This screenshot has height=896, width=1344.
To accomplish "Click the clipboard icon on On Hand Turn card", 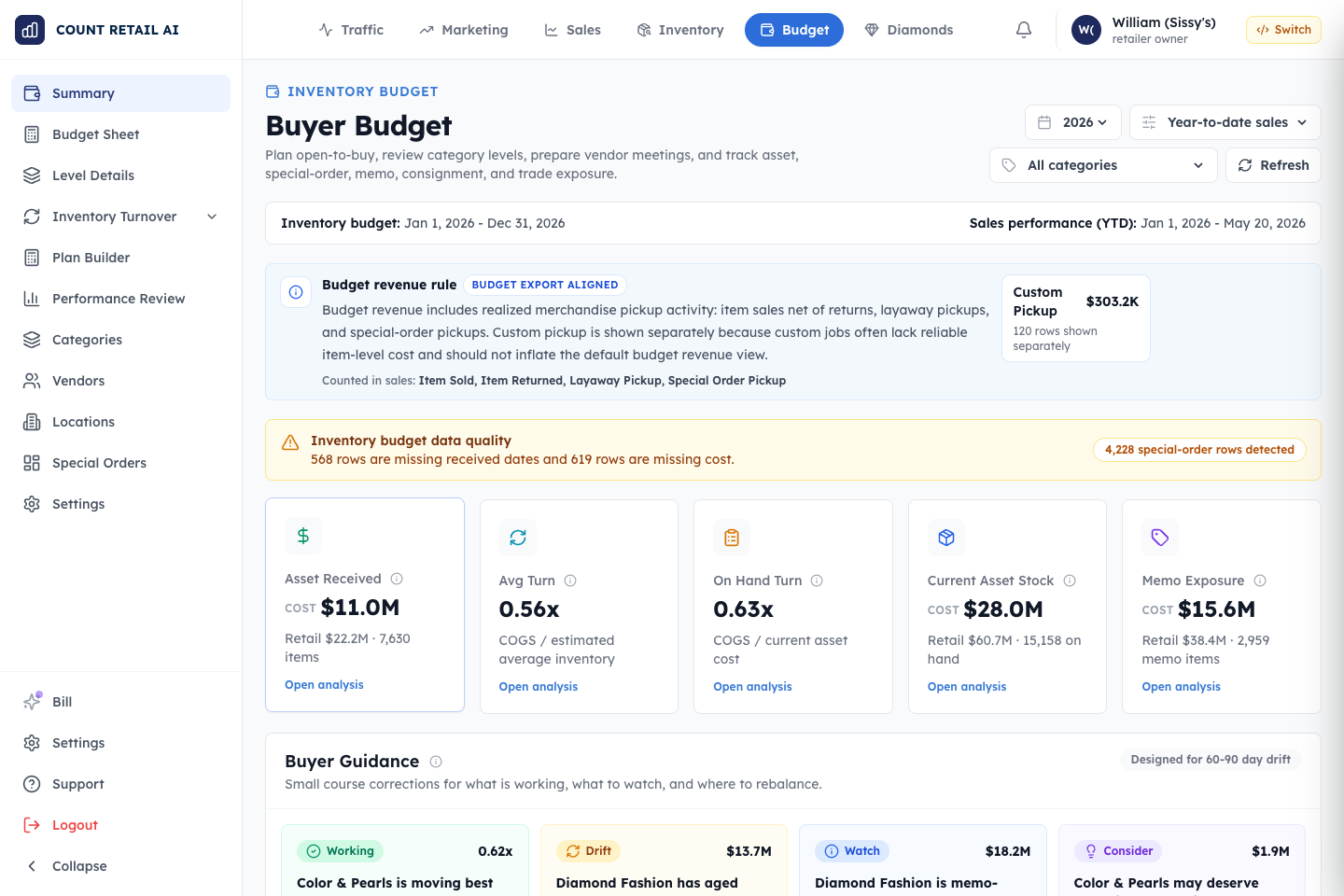I will click(732, 538).
